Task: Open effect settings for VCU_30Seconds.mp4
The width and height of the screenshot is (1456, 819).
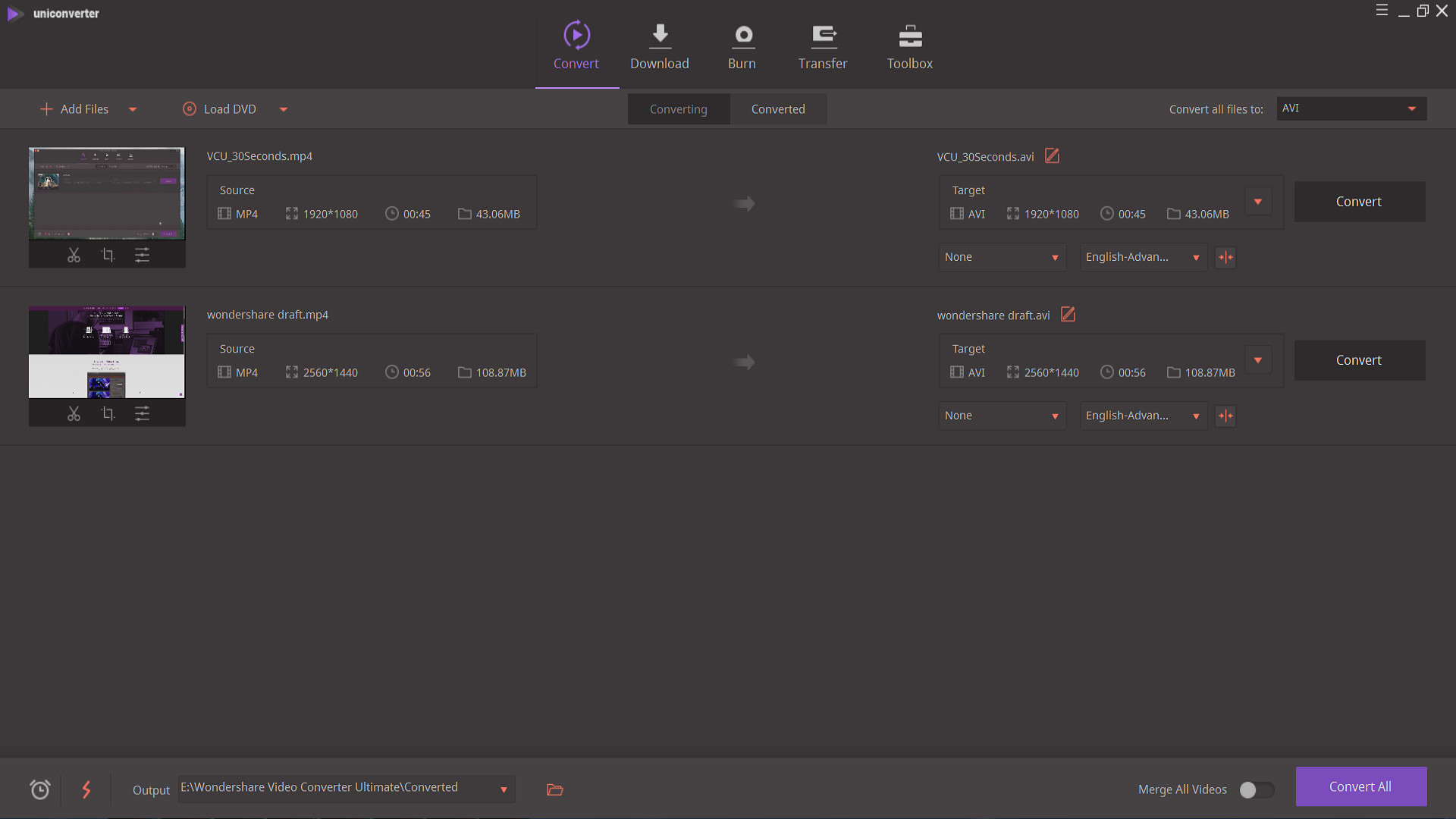Action: pos(142,256)
